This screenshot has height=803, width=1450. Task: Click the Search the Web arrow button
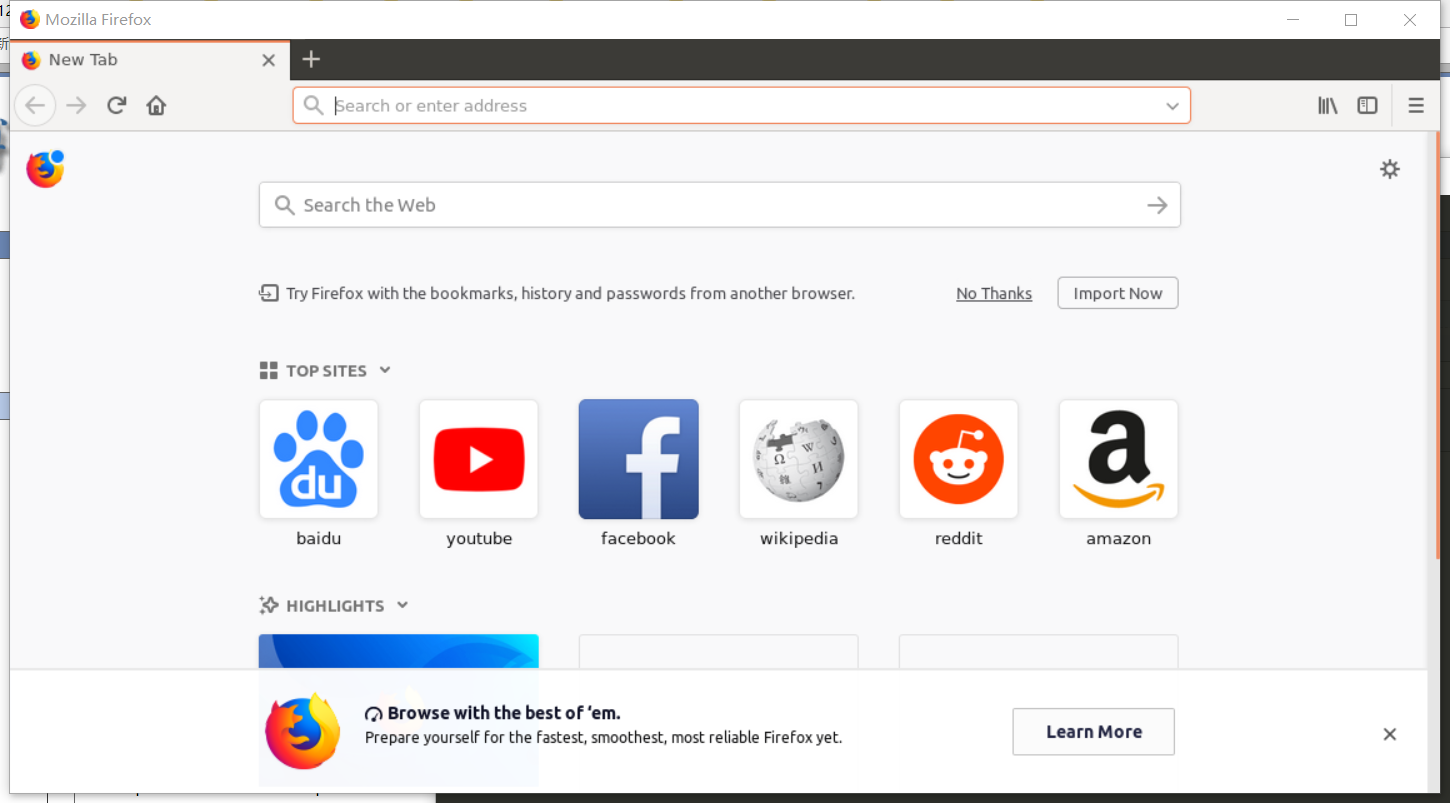(1157, 205)
